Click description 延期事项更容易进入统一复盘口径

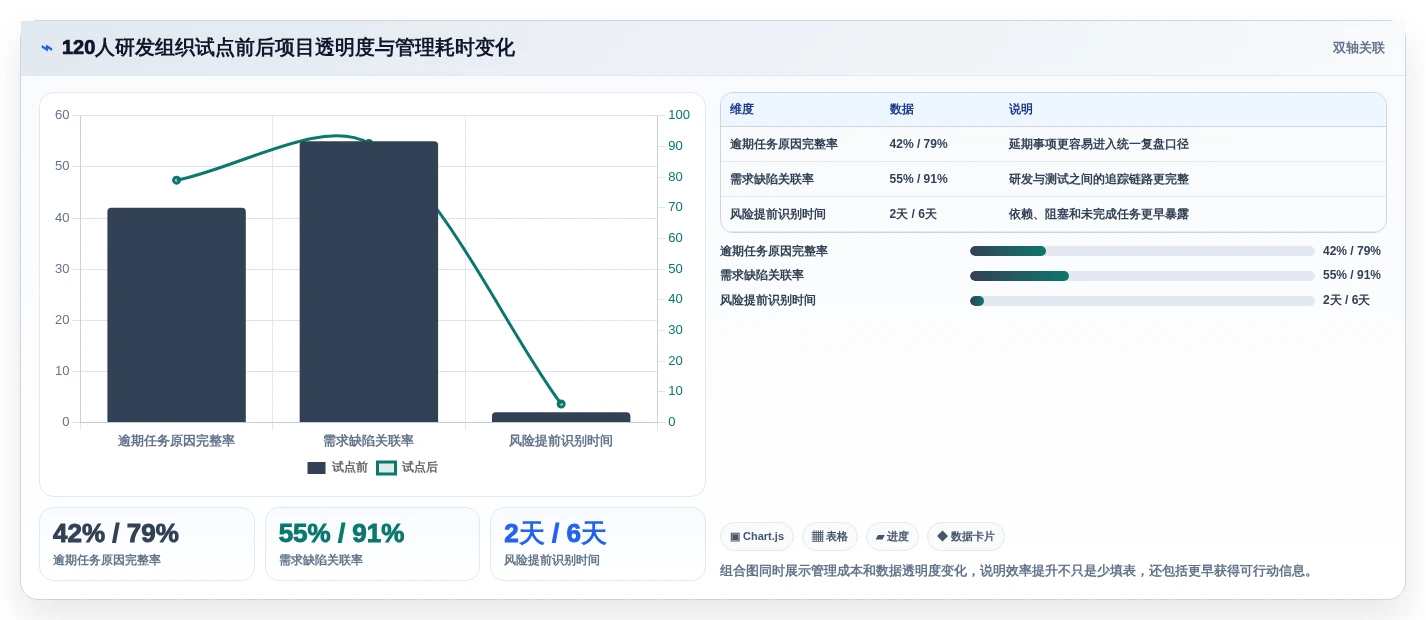[1099, 144]
